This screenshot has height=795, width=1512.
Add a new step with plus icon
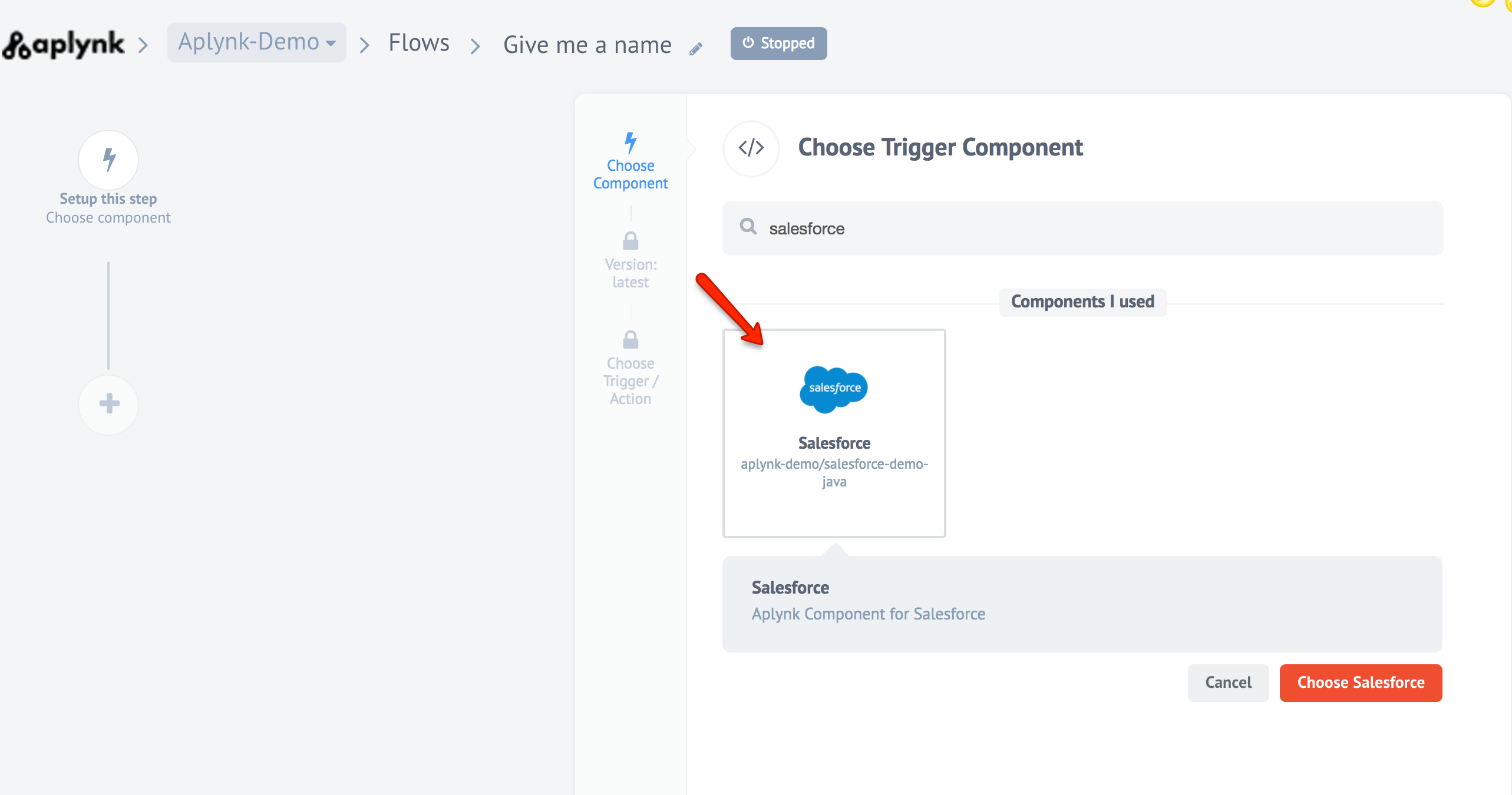(108, 404)
